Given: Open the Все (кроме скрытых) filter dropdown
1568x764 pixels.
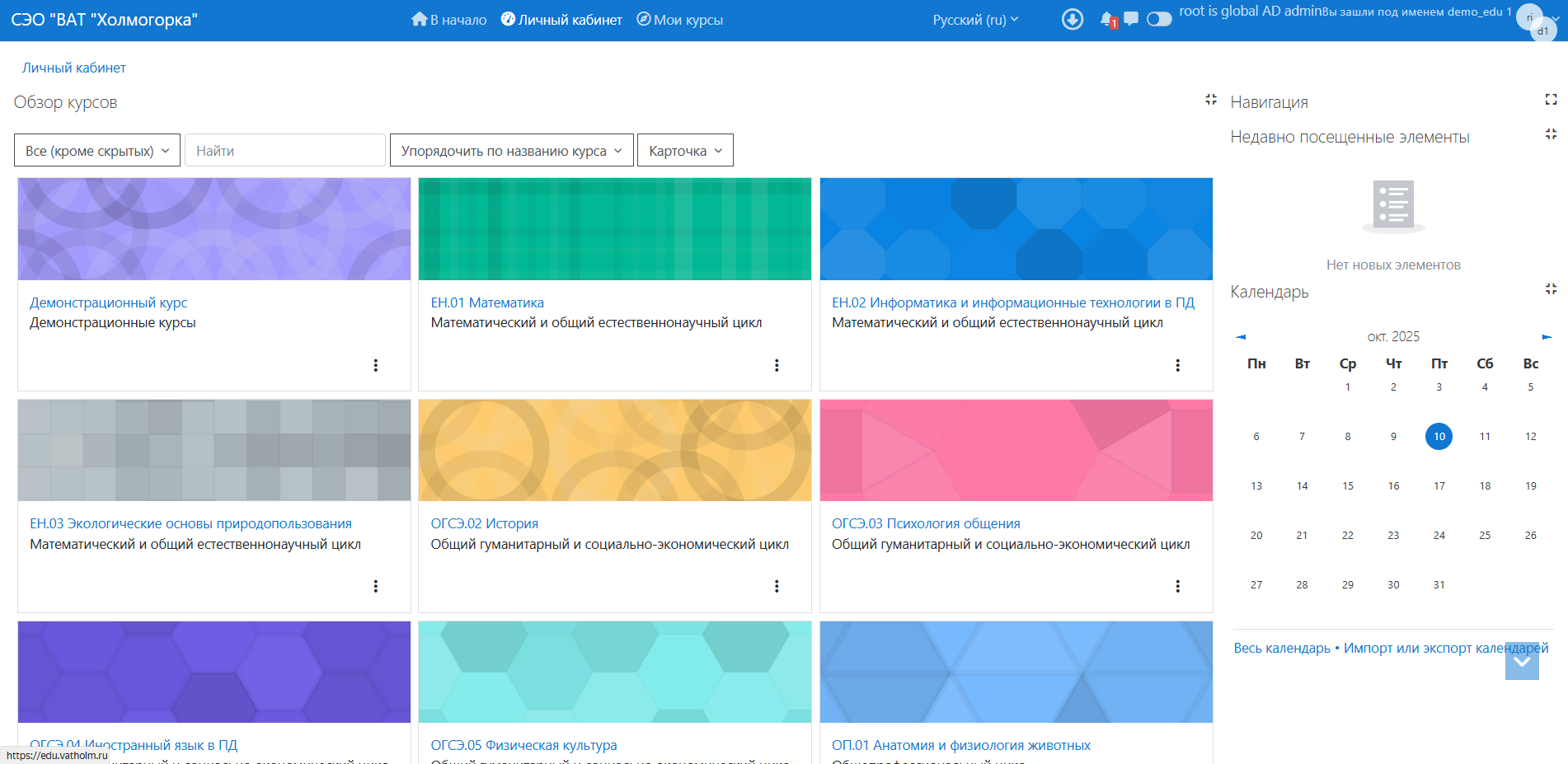Looking at the screenshot, I should [97, 151].
